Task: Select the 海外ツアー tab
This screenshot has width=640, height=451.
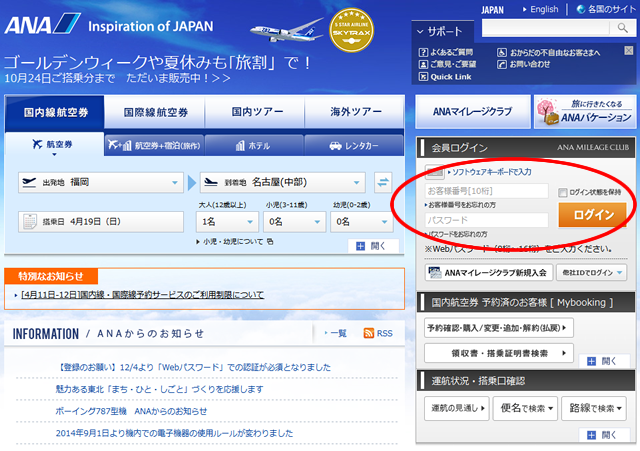Action: (x=355, y=112)
